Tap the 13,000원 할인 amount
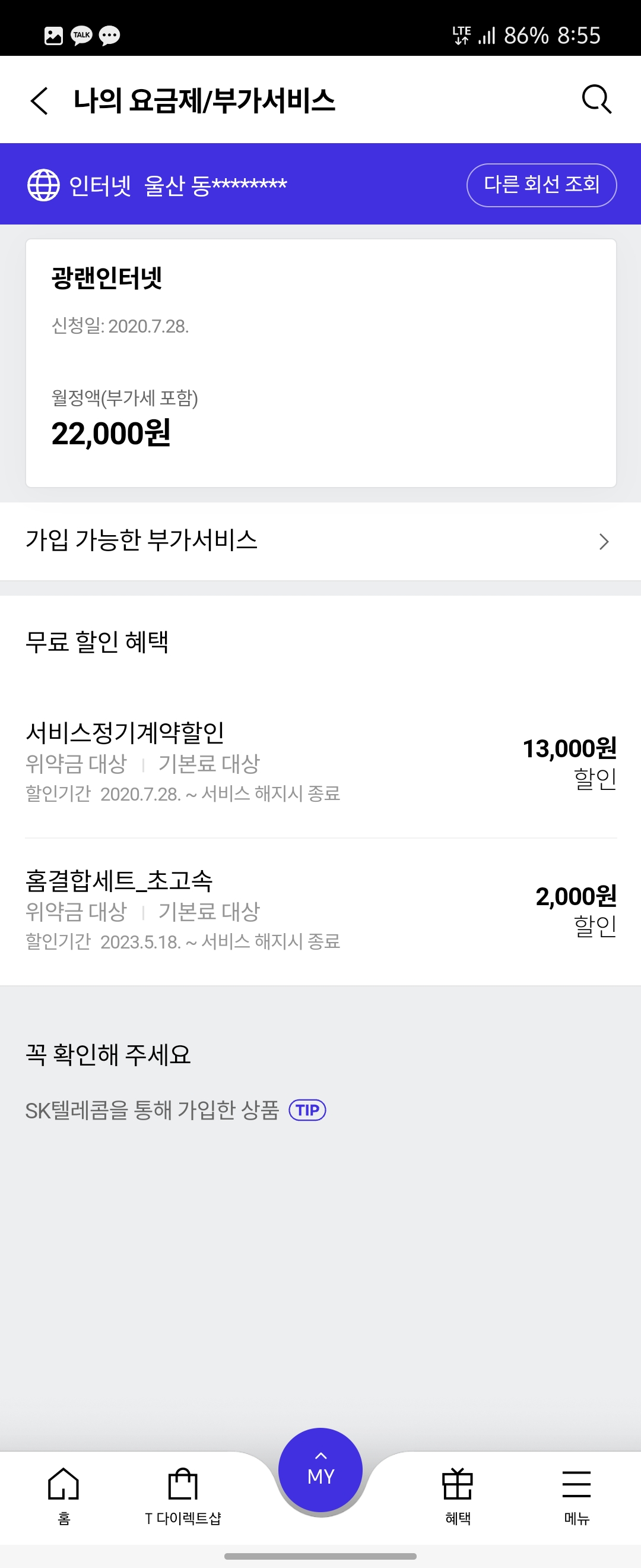Image resolution: width=641 pixels, height=1568 pixels. click(x=569, y=761)
